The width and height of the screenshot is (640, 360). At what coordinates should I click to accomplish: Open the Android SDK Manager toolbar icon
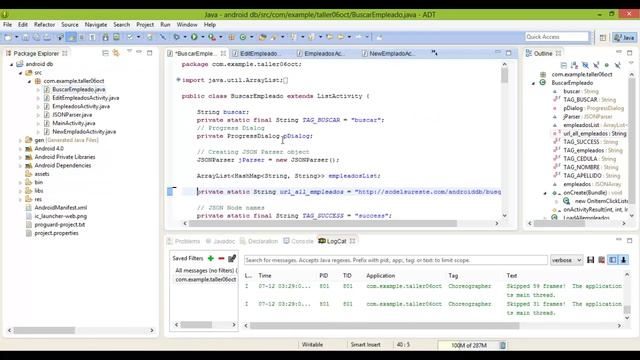[105, 37]
